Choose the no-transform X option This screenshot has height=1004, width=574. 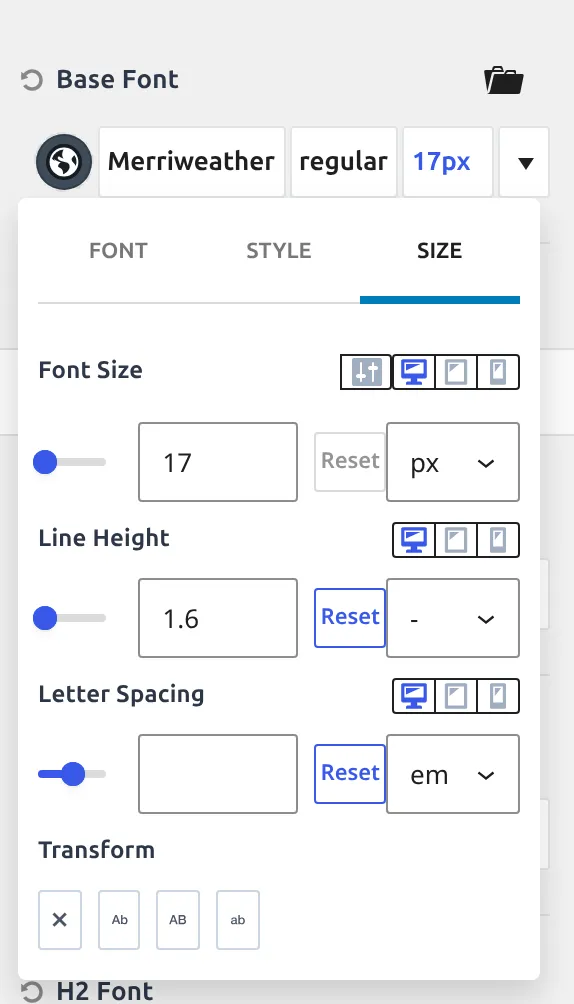coord(60,919)
